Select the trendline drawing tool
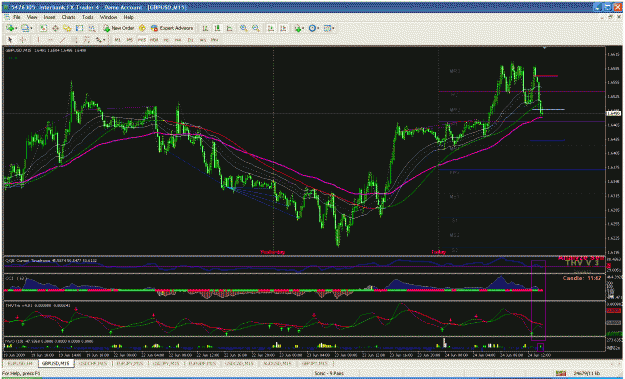The width and height of the screenshot is (625, 379). point(63,40)
